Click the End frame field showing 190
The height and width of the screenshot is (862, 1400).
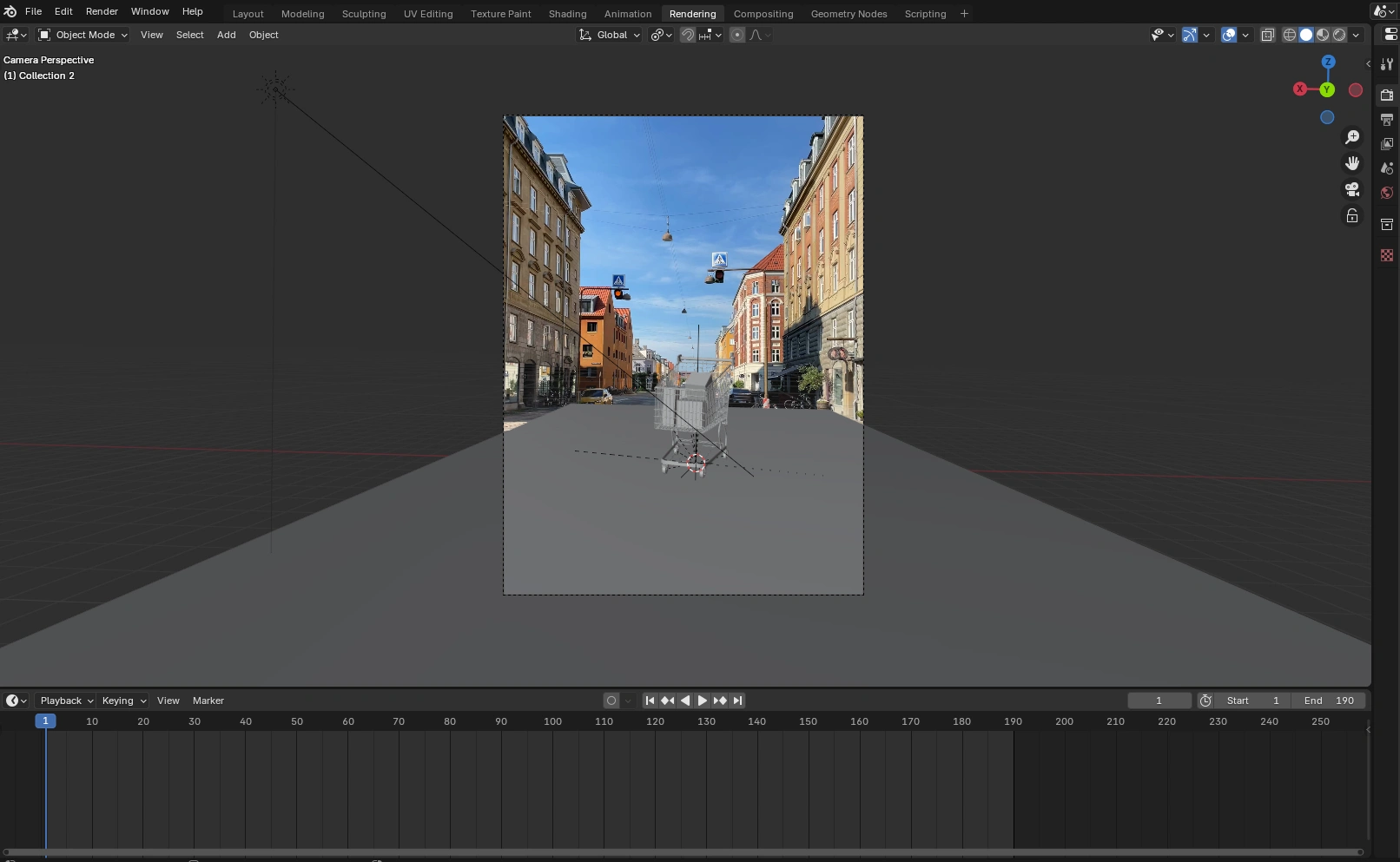click(x=1329, y=701)
